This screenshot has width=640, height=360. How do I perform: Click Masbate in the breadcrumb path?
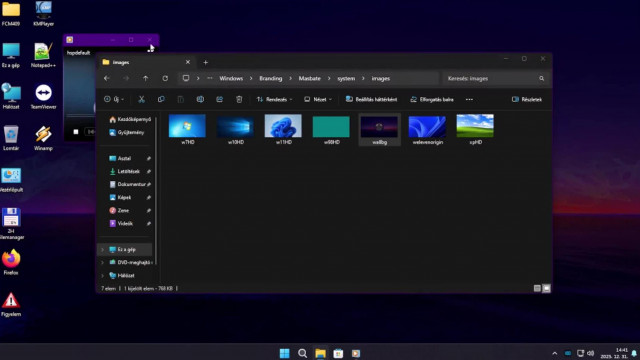click(x=309, y=78)
